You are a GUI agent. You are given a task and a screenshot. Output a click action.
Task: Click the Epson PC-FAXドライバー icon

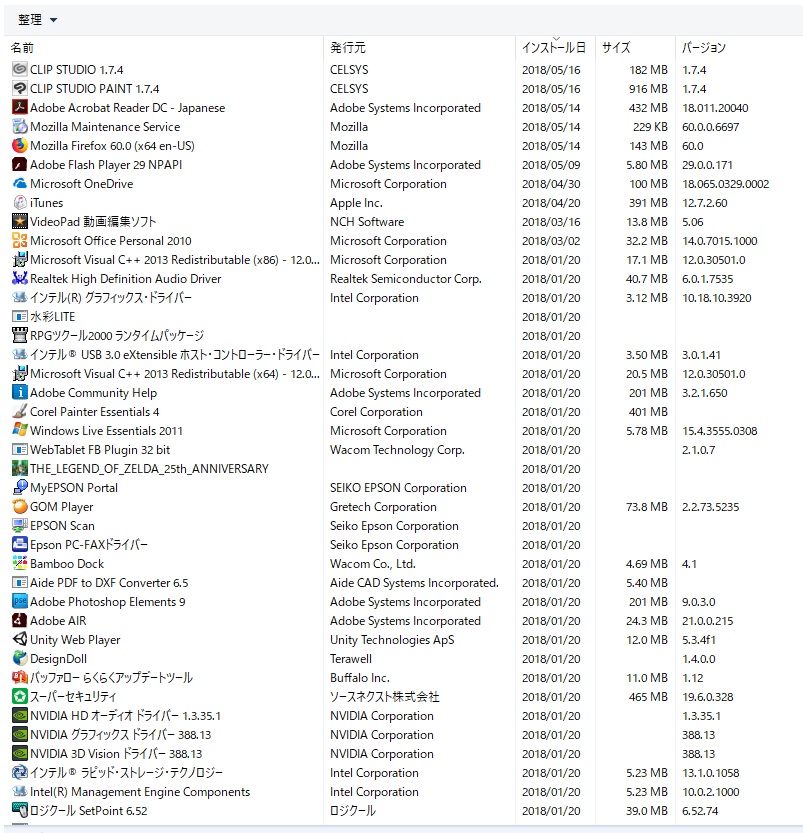click(20, 544)
